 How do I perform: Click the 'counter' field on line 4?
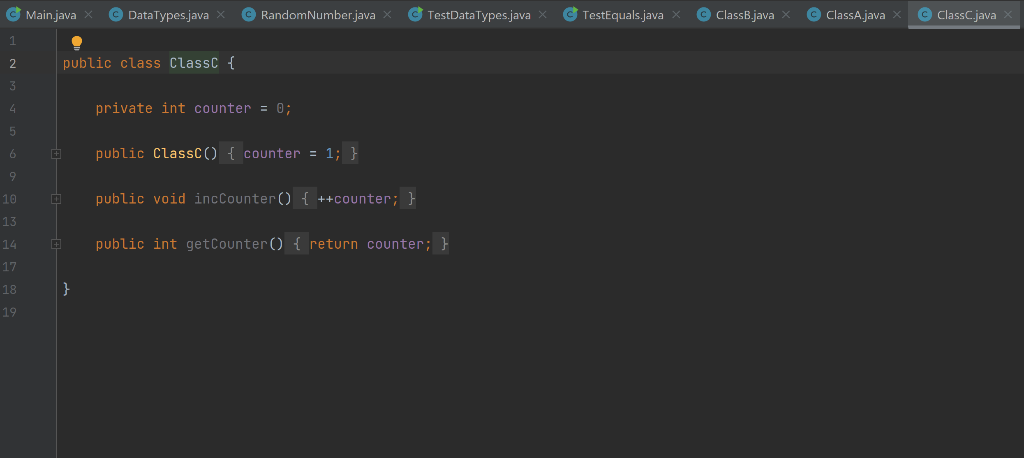[223, 108]
